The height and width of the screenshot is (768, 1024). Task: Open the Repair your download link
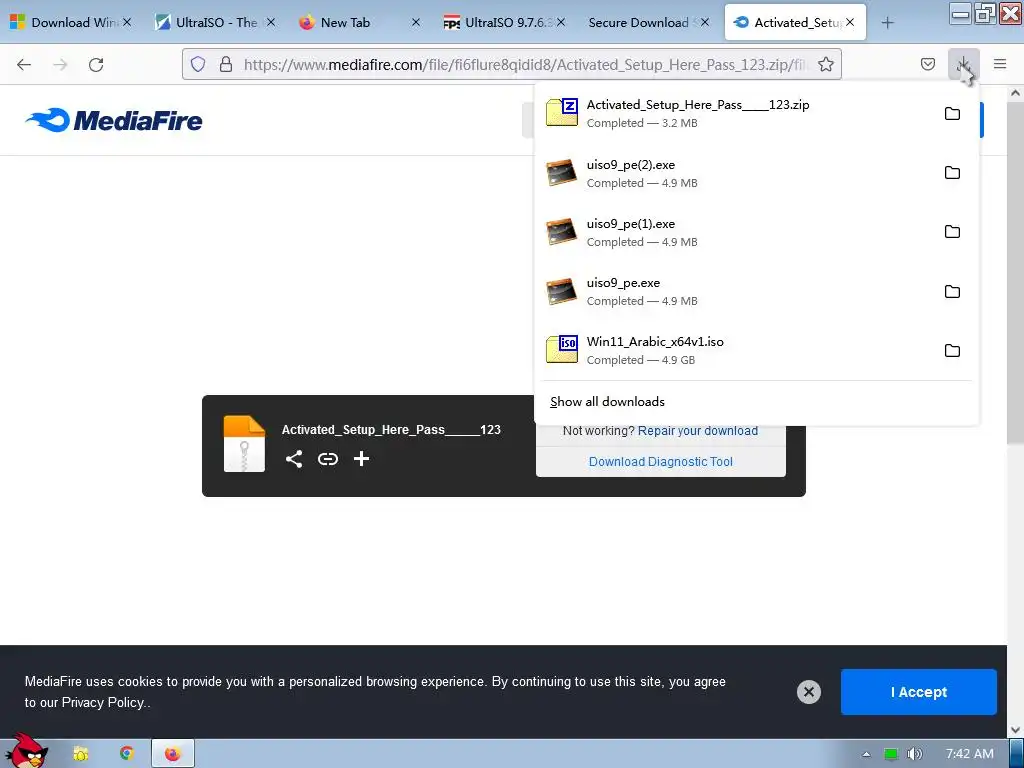tap(697, 431)
